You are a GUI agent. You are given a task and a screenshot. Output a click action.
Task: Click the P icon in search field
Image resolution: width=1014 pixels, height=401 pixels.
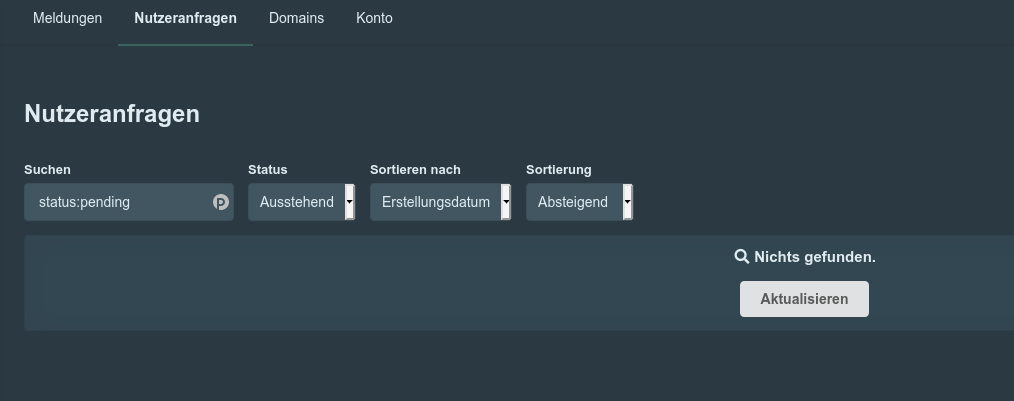[x=221, y=202]
